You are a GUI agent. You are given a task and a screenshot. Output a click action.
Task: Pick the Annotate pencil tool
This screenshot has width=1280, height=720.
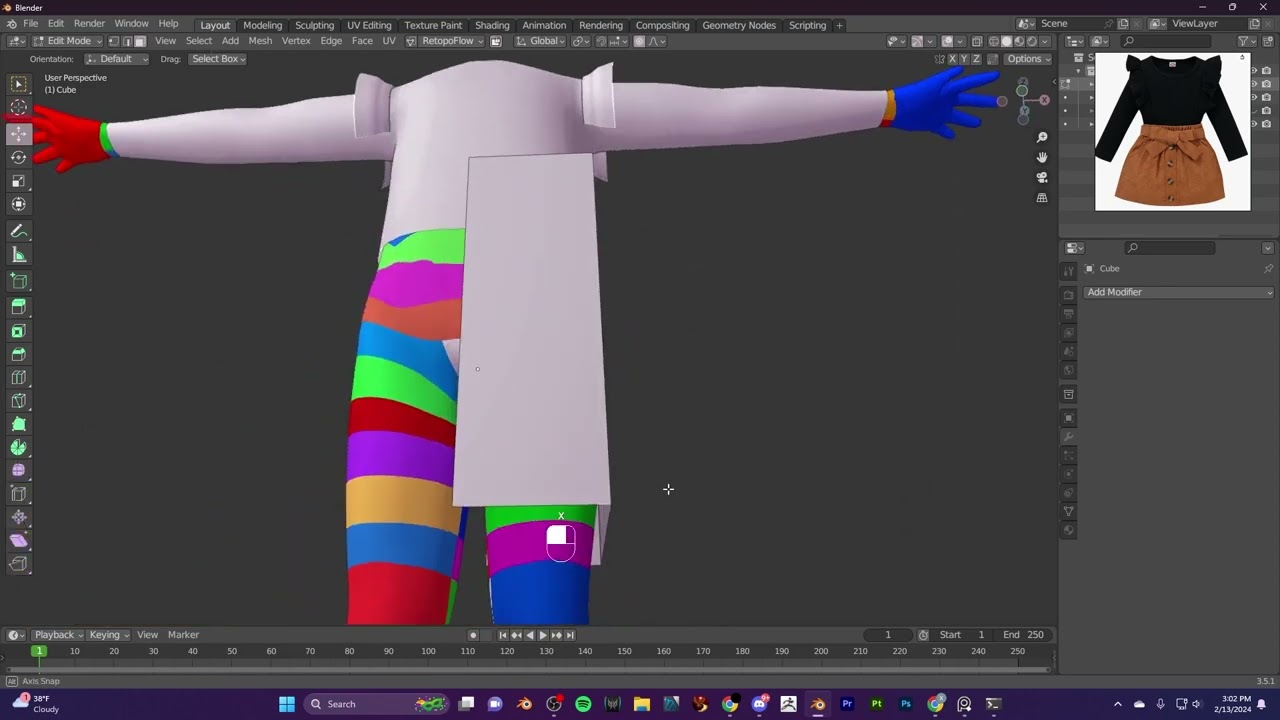19,231
